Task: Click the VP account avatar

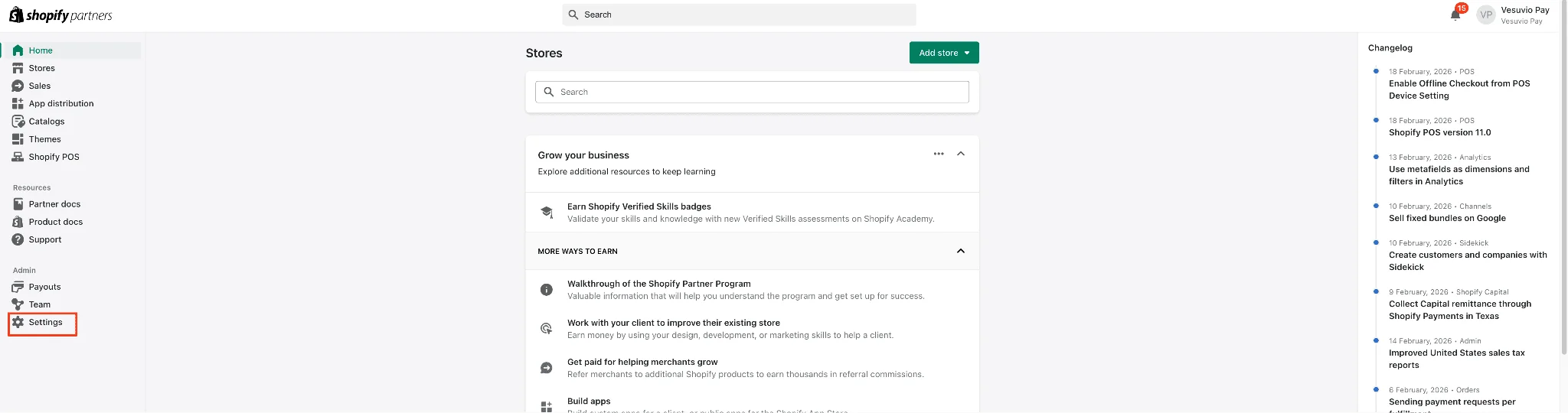Action: coord(1486,15)
